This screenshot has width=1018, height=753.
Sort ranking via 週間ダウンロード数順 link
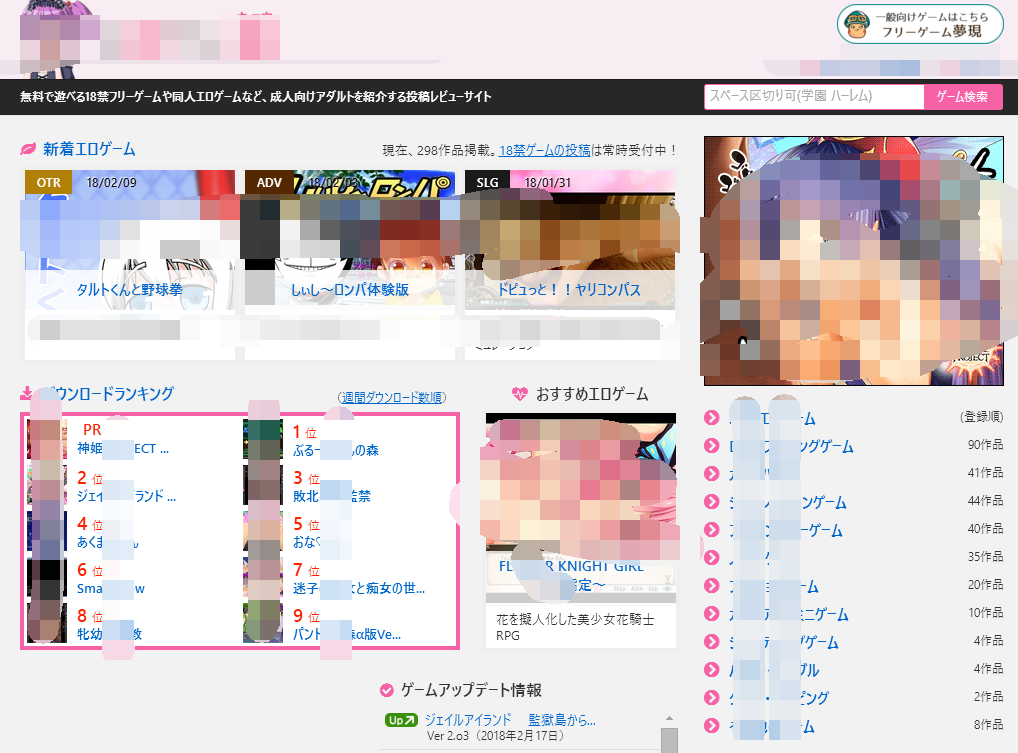[392, 397]
